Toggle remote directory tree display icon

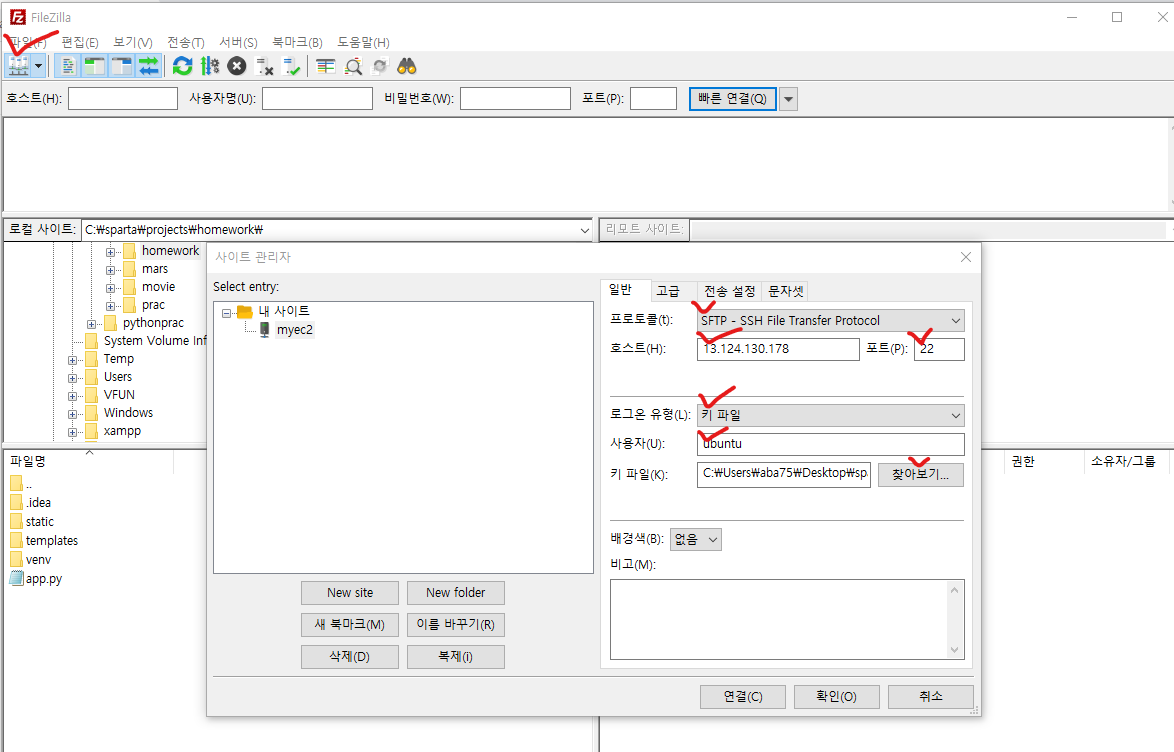(x=121, y=66)
